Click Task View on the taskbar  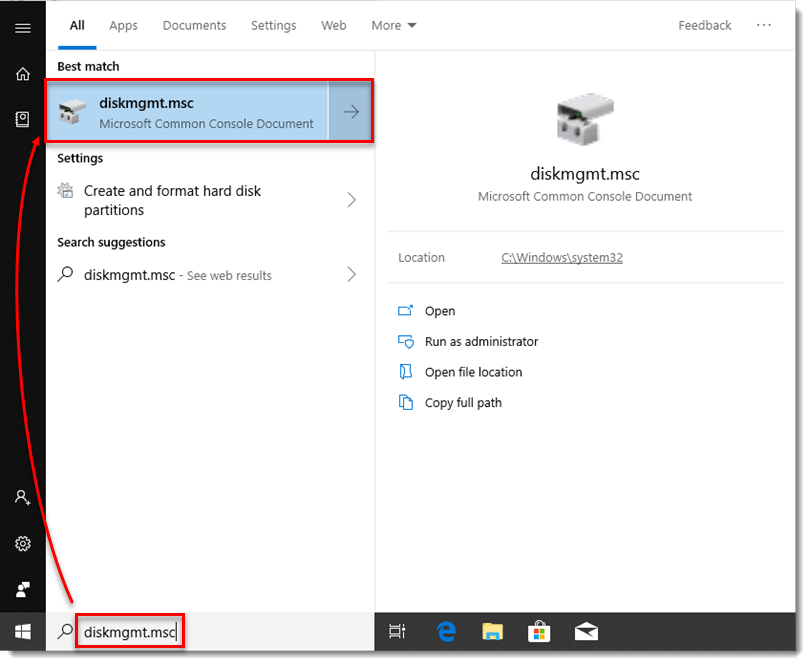pyautogui.click(x=397, y=631)
